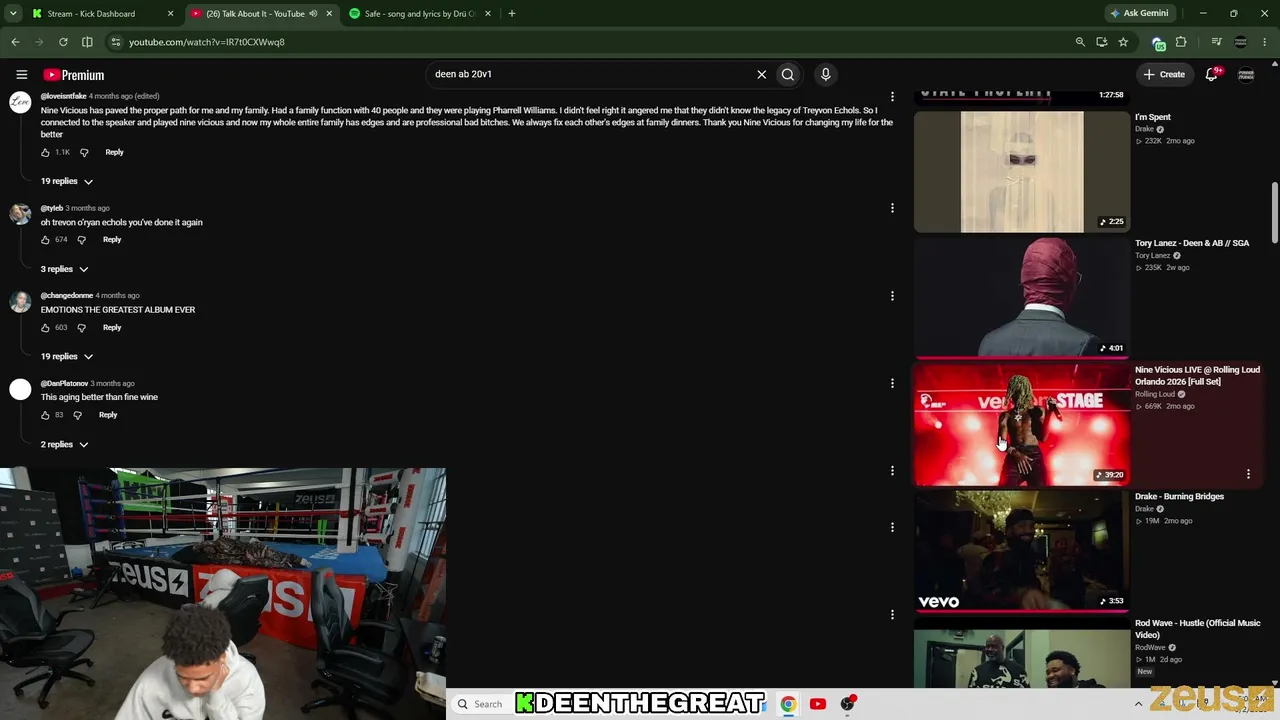Reply to the @DanPlatonov comment
Viewport: 1280px width, 720px height.
click(x=108, y=415)
